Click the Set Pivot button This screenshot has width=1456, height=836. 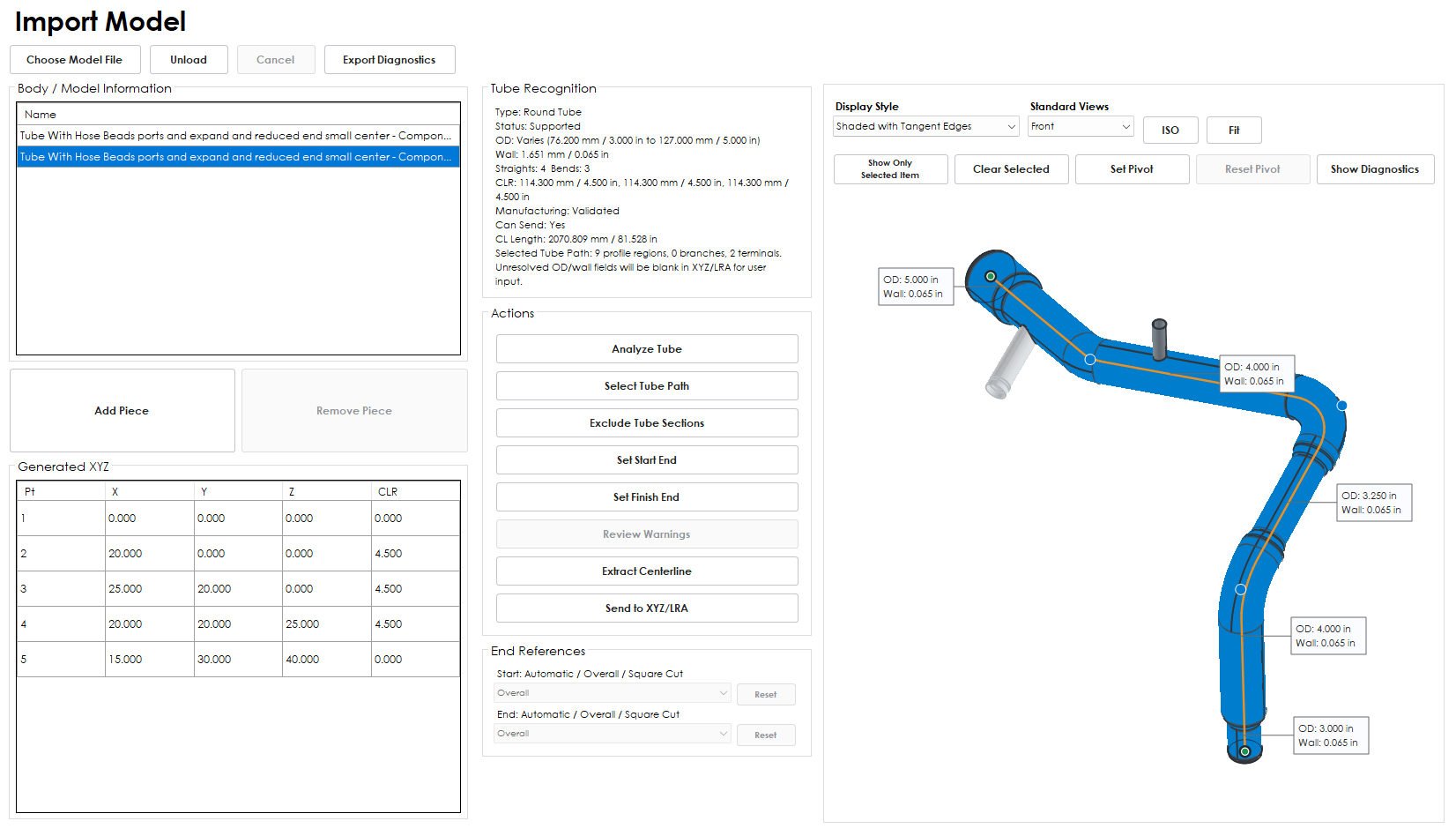pos(1132,169)
